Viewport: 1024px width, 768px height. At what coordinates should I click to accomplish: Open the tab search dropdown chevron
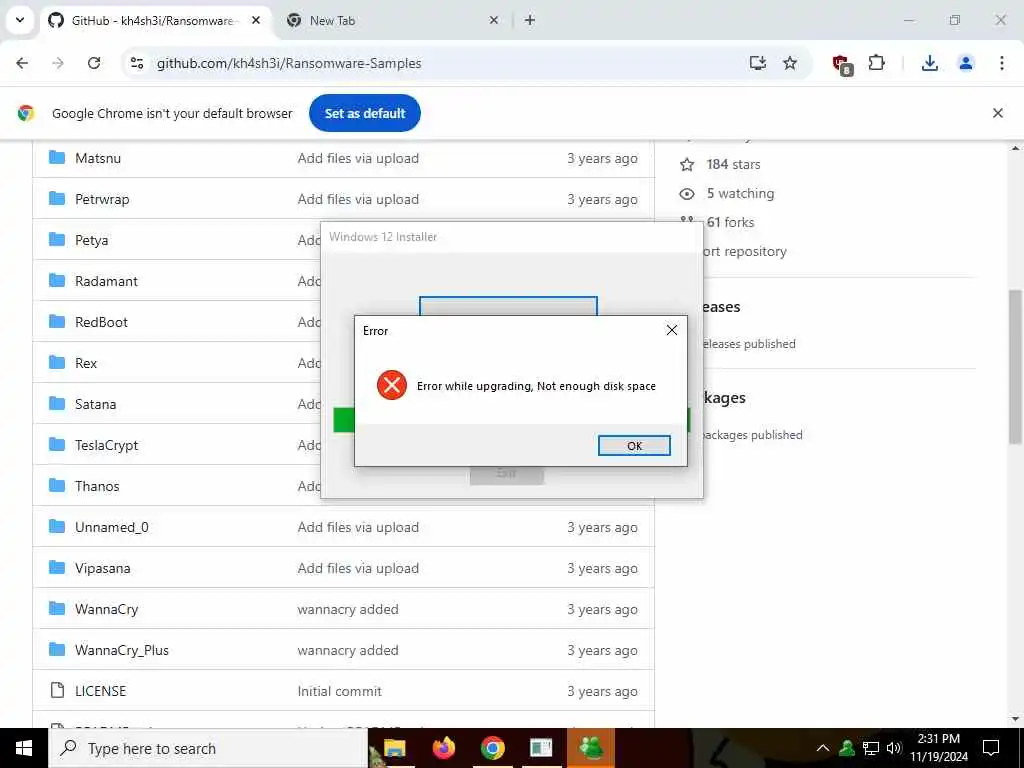coord(20,20)
